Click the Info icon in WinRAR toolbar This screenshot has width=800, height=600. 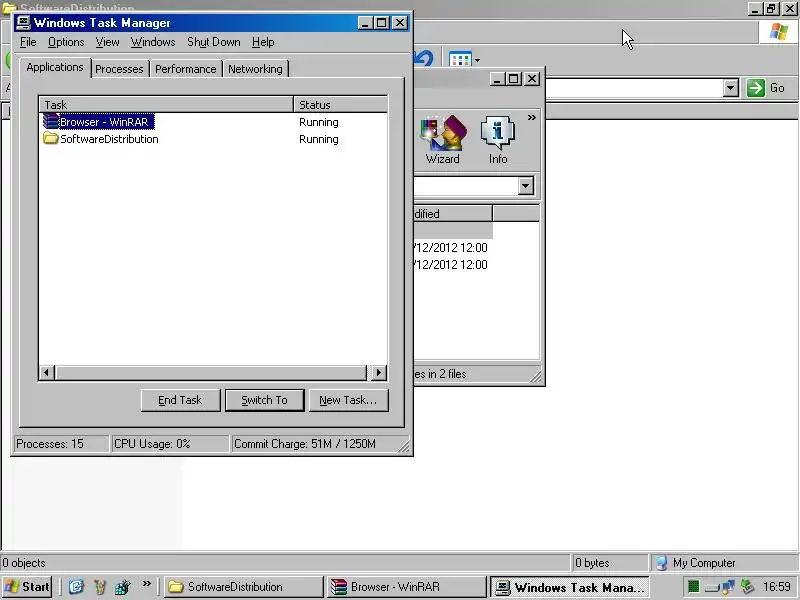coord(498,139)
